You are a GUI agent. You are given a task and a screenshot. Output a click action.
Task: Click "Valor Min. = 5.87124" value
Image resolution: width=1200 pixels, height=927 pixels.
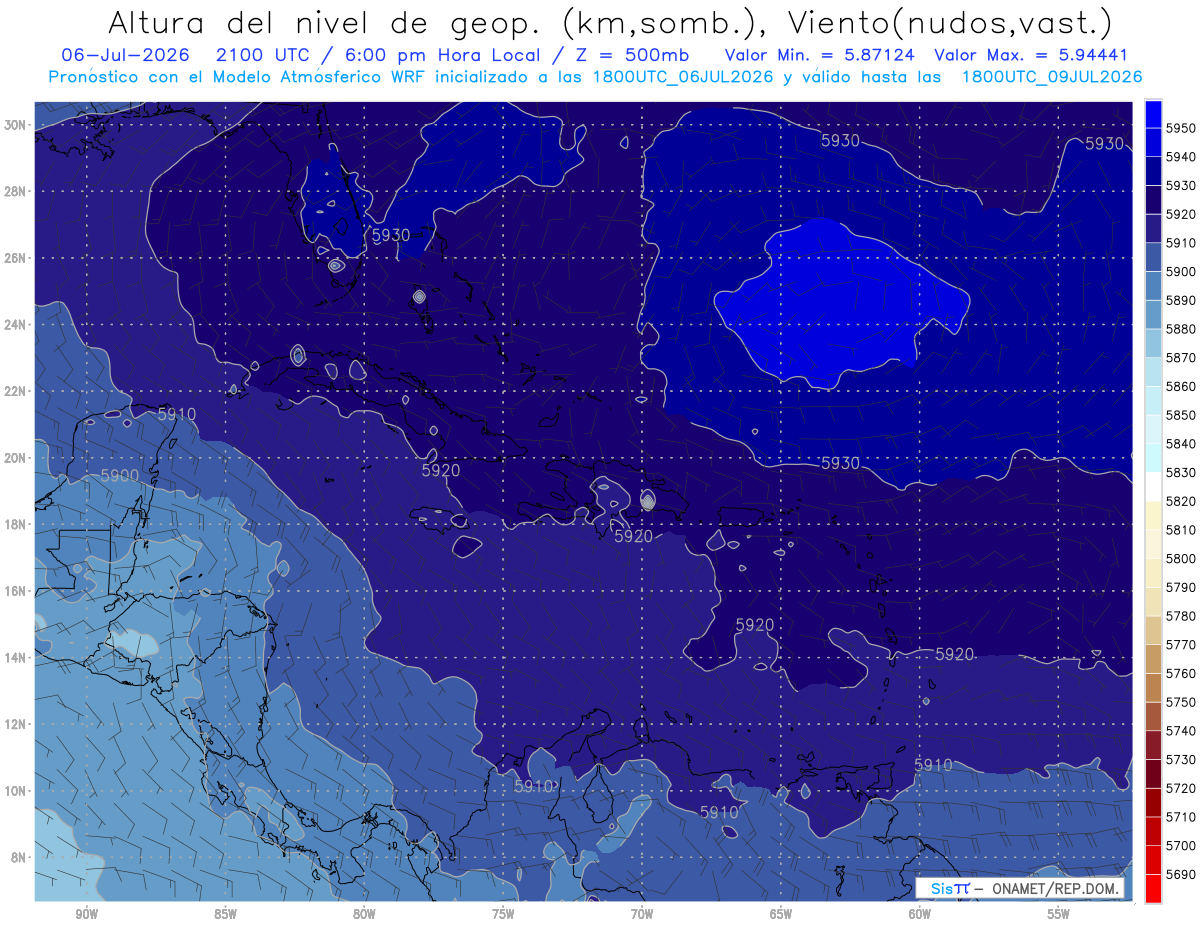coord(821,55)
